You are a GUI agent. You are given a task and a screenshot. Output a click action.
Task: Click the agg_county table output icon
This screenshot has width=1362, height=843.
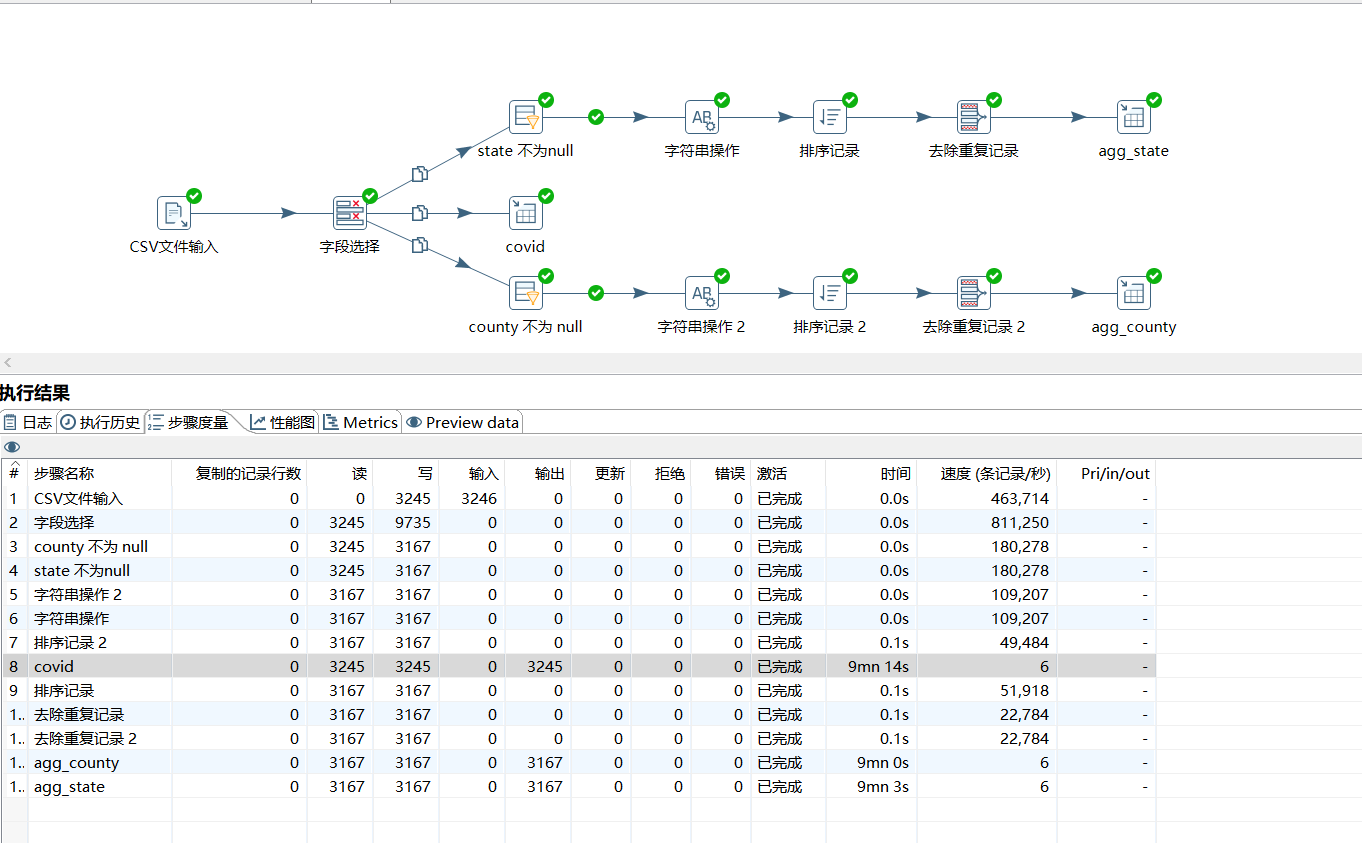(x=1134, y=293)
